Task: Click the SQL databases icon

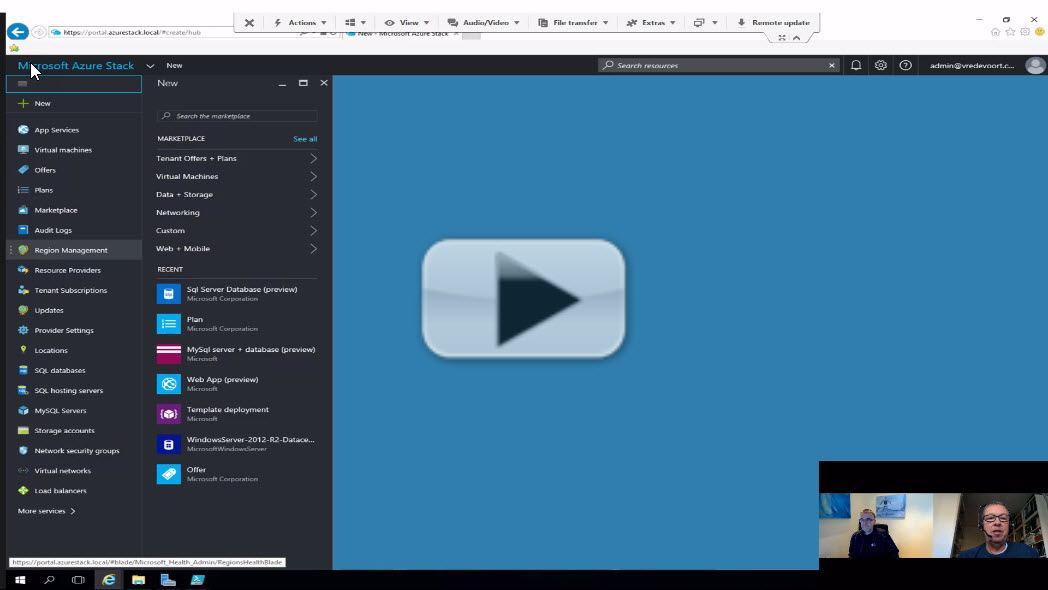Action: tap(23, 370)
